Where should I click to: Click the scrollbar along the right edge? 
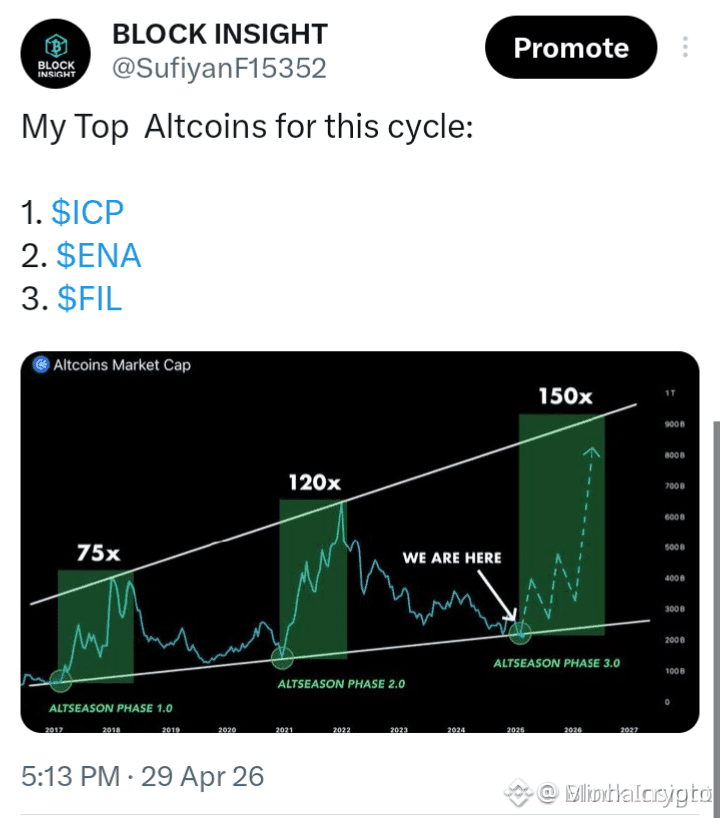click(716, 616)
